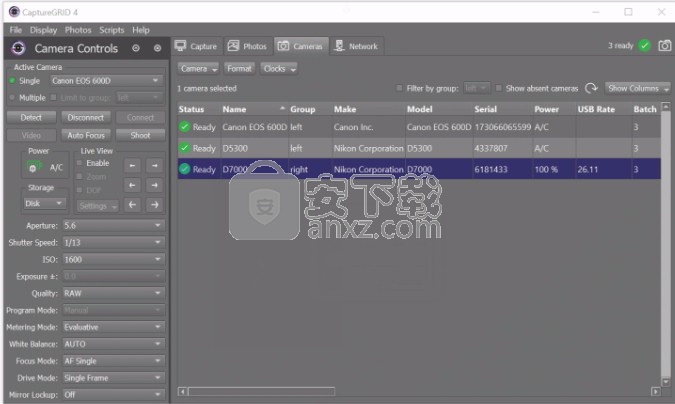Open the Storage Disk dropdown
Image resolution: width=675 pixels, height=404 pixels.
(x=44, y=203)
